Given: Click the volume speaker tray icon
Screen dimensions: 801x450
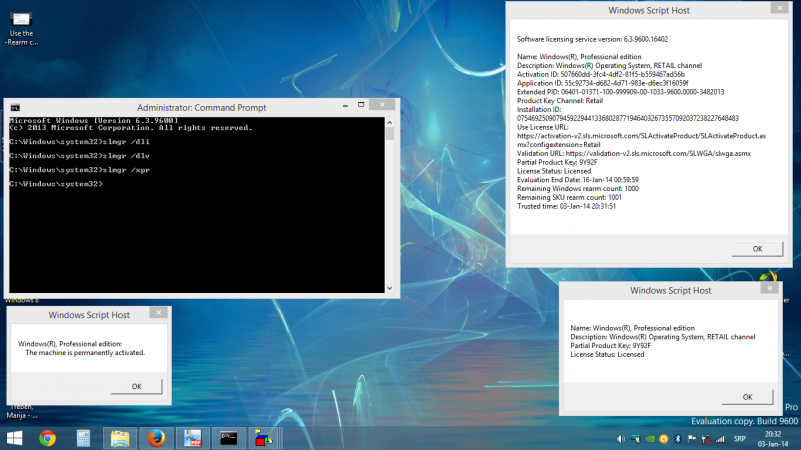Looking at the screenshot, I should point(621,439).
